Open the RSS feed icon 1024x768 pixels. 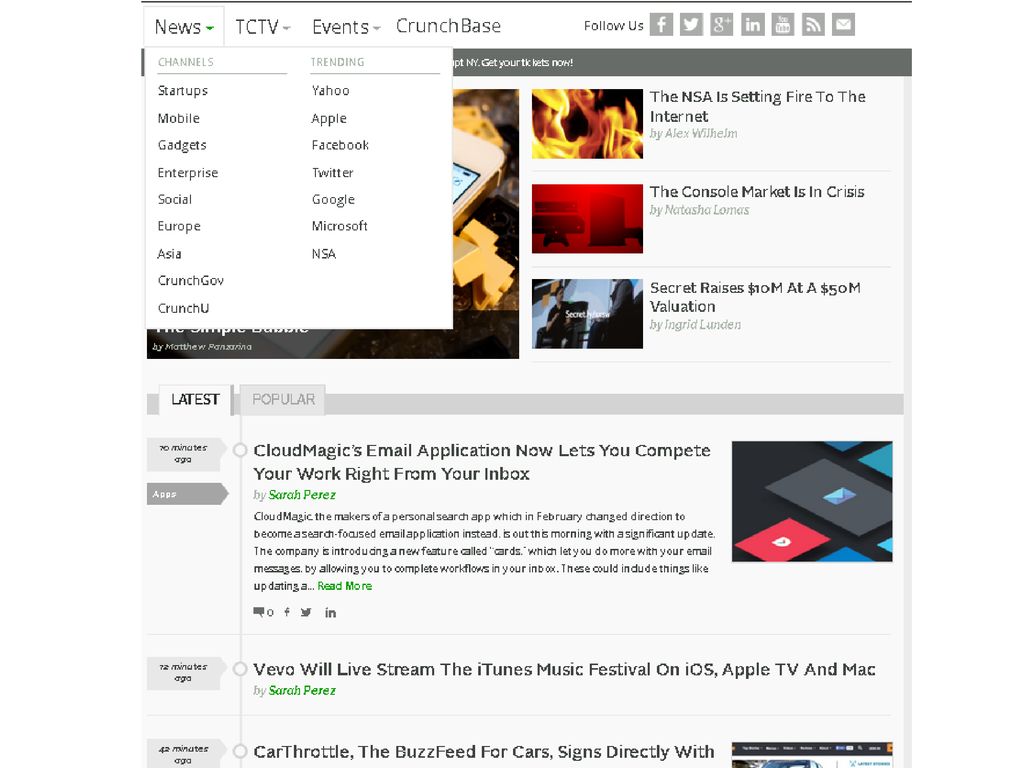click(x=813, y=25)
